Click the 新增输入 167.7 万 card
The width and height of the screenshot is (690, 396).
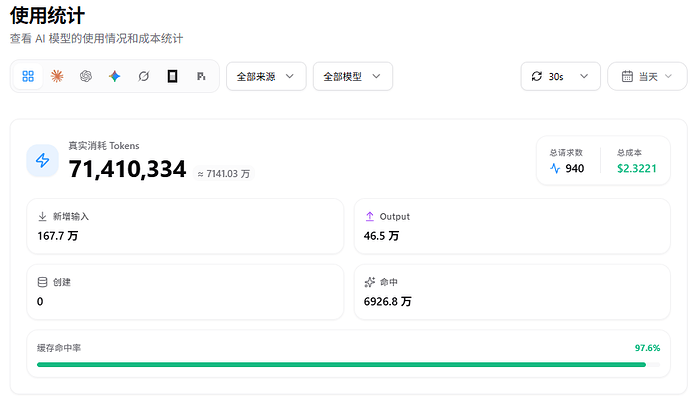coord(185,226)
